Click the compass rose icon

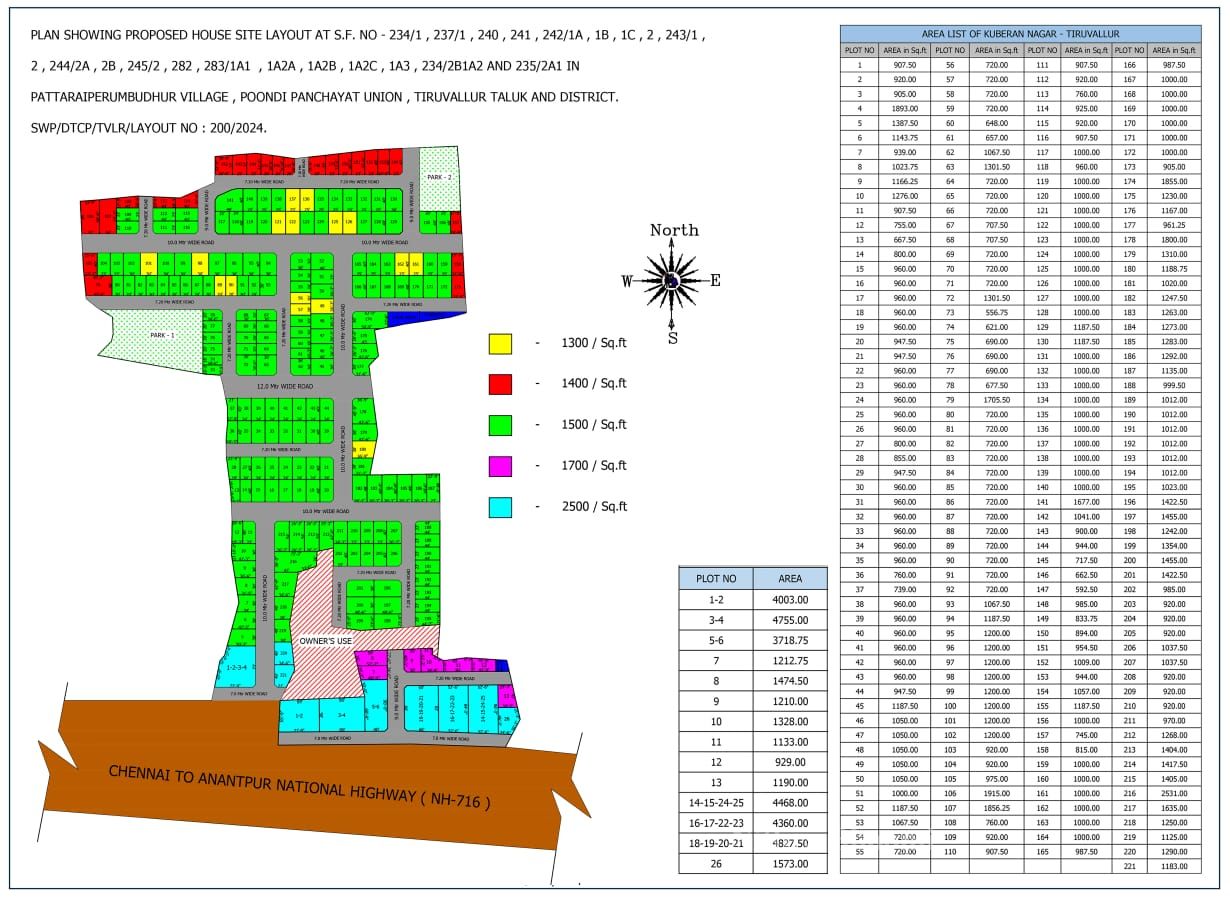point(672,281)
